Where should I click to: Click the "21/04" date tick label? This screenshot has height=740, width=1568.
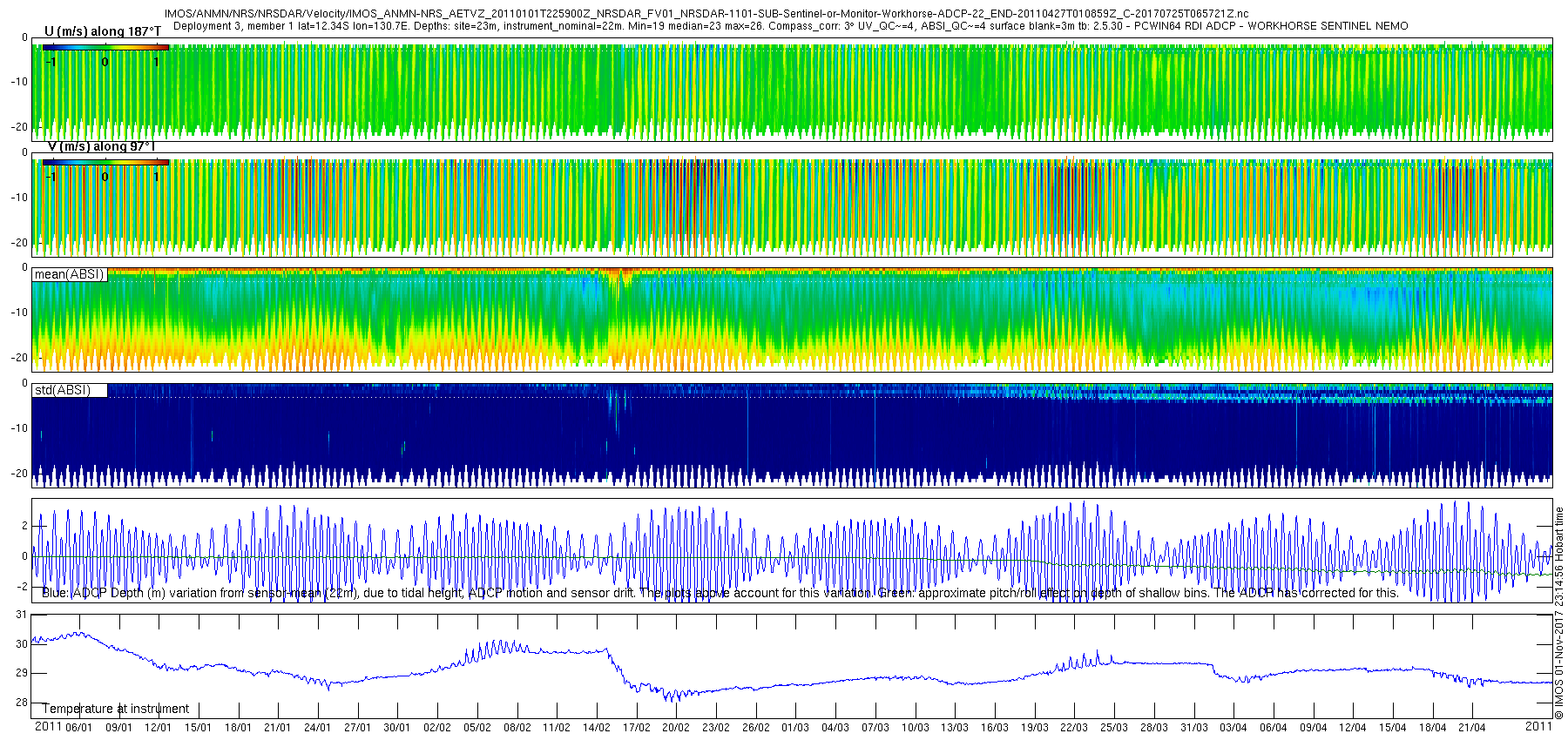[1472, 728]
